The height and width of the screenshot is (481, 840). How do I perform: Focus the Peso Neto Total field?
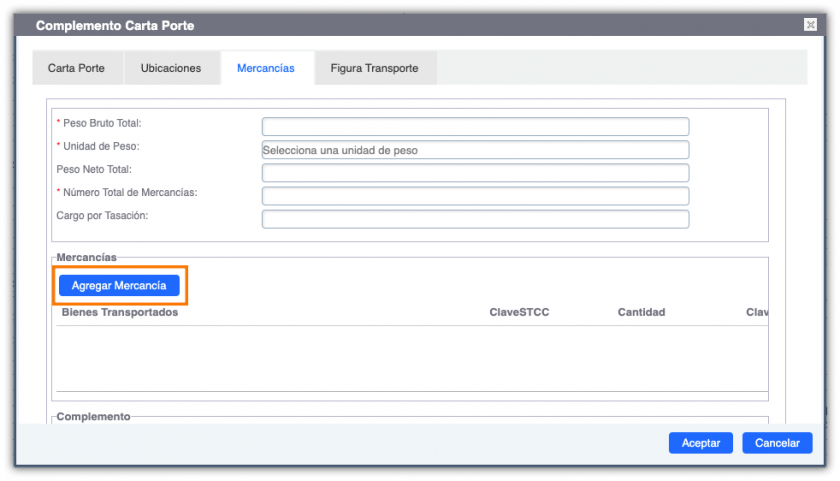(x=475, y=173)
